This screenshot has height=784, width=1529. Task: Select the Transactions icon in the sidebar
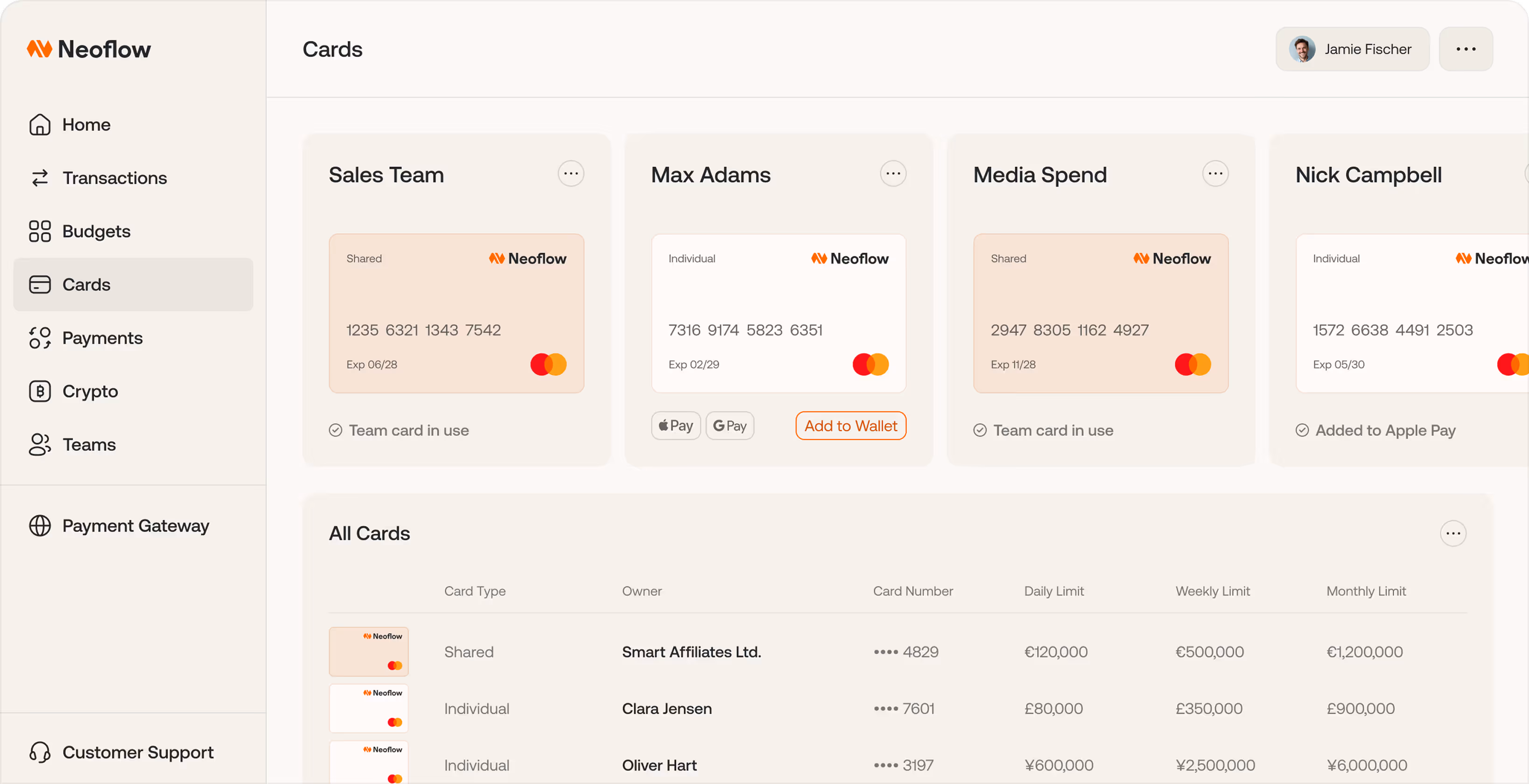pos(39,177)
